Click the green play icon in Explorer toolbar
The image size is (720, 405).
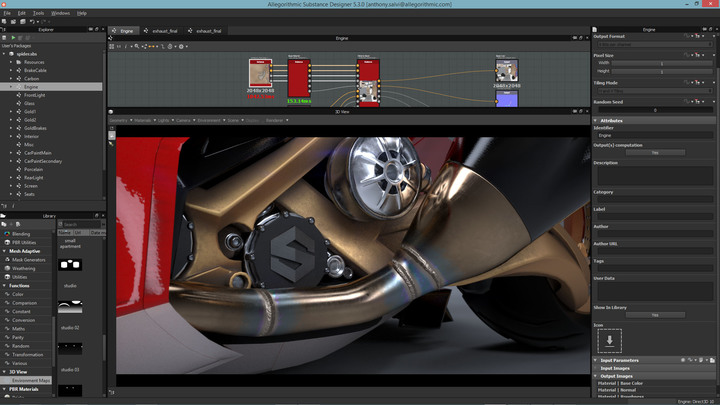(13, 38)
